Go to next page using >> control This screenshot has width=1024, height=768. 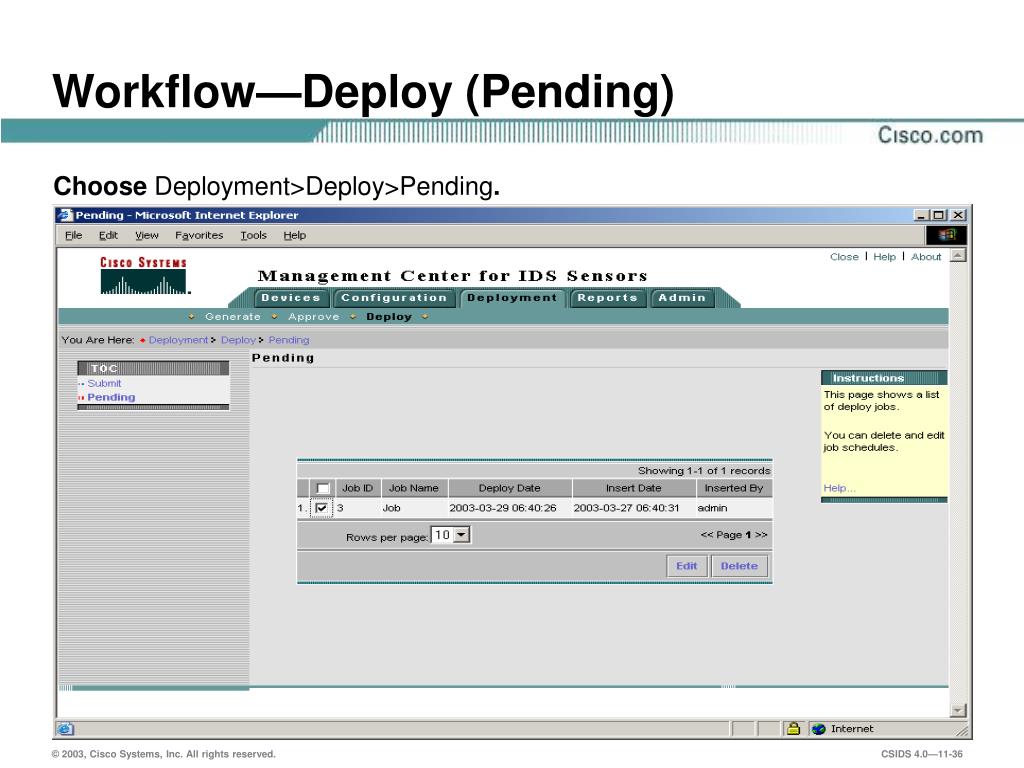[761, 535]
